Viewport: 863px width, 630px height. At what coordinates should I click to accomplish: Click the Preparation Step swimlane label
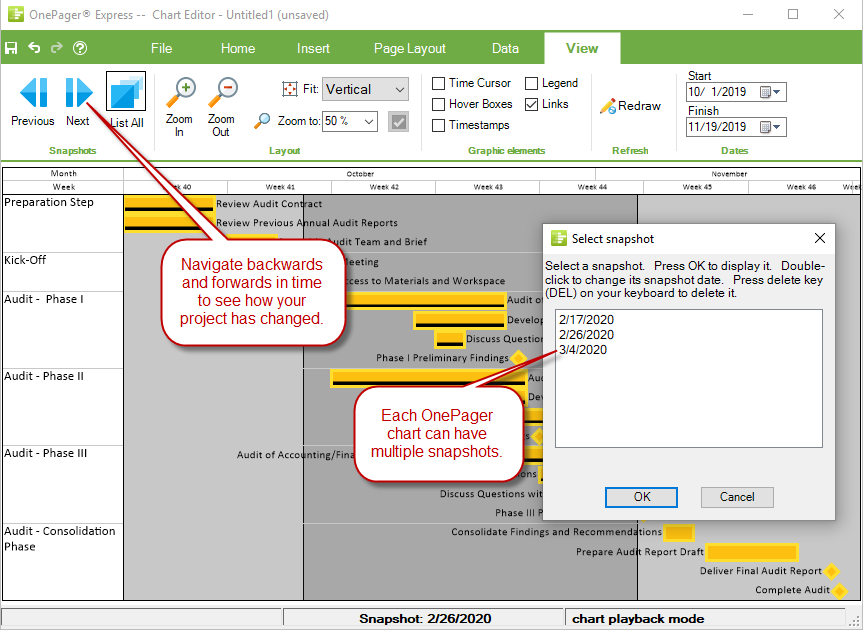pos(49,202)
